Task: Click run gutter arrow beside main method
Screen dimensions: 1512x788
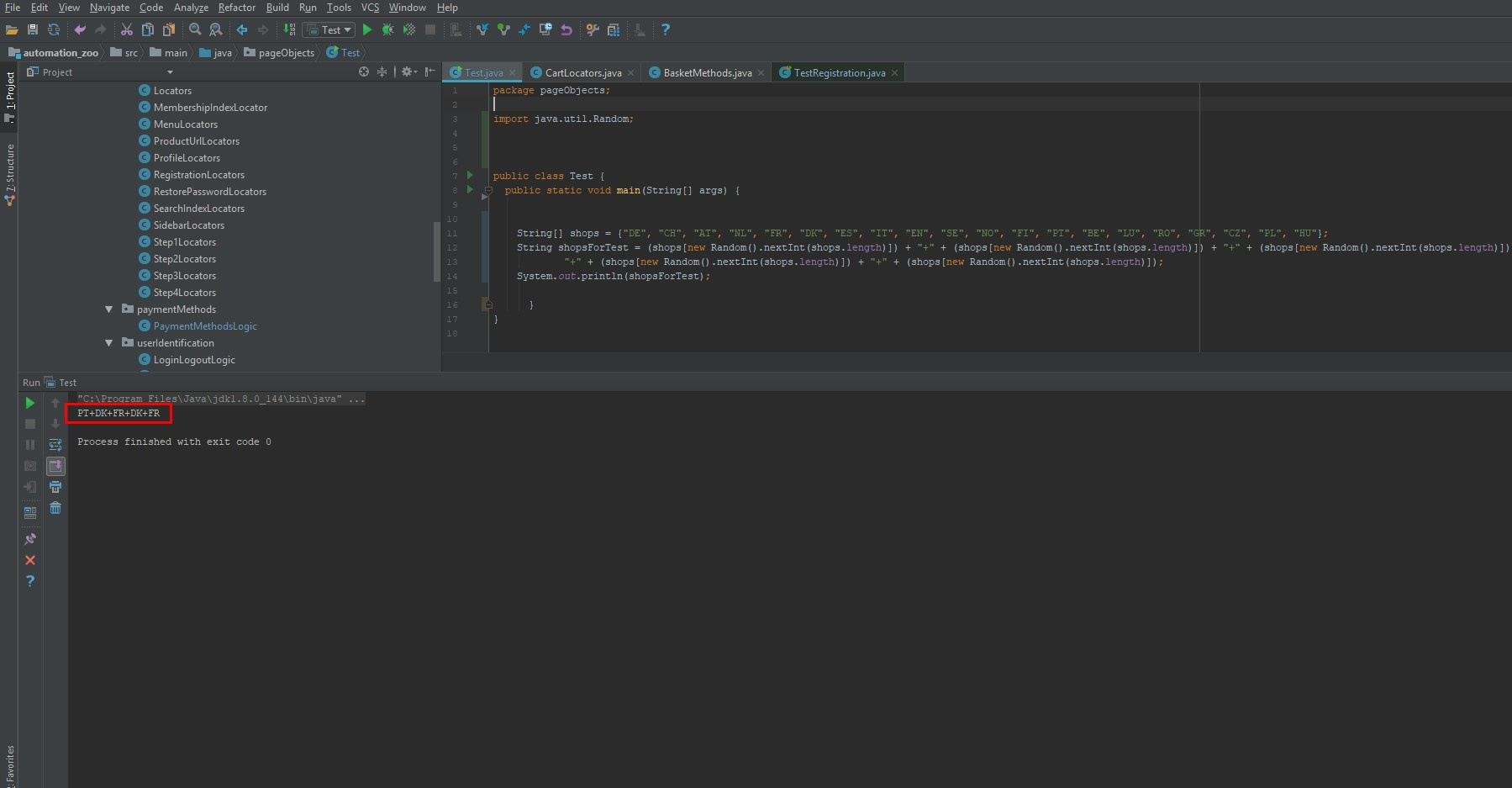Action: tap(470, 190)
